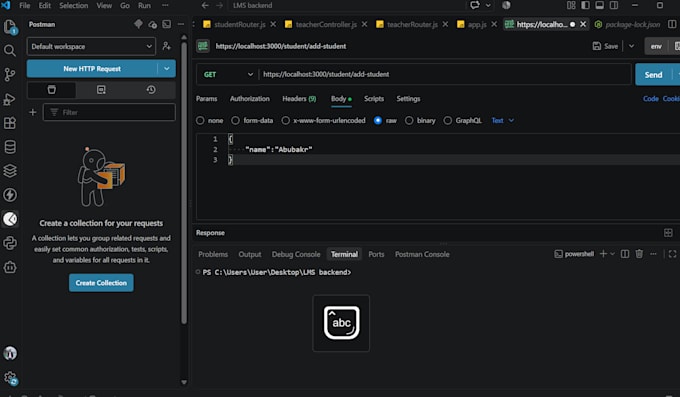This screenshot has width=680, height=397.
Task: Select the binary body type radio
Action: 409,121
